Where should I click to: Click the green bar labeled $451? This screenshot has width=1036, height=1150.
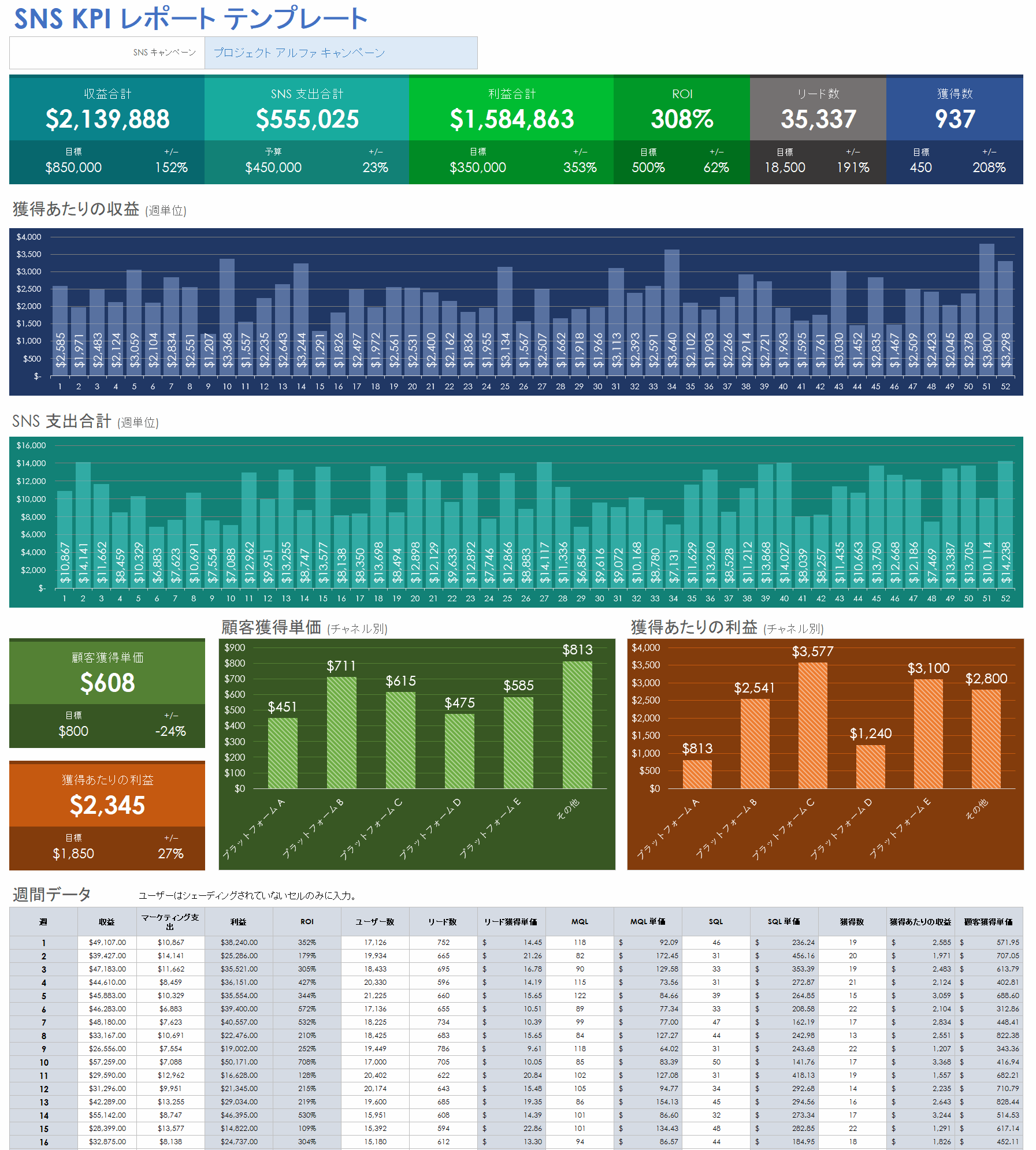click(283, 753)
